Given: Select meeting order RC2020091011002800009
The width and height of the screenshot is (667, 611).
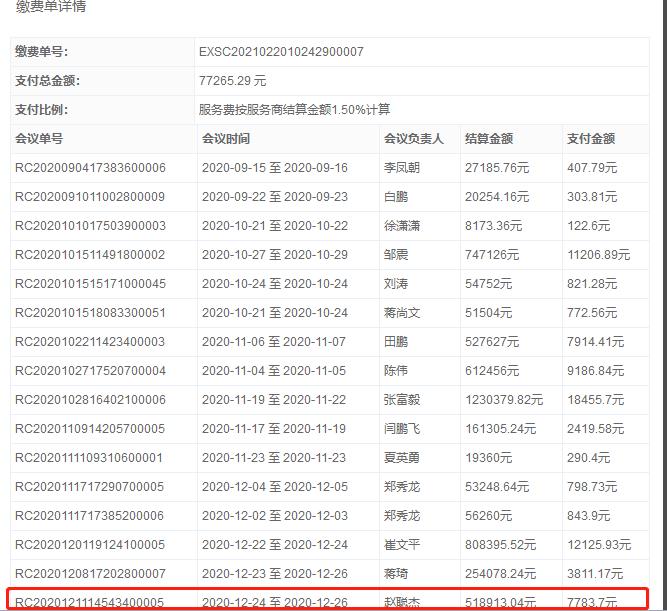Looking at the screenshot, I should [x=90, y=197].
